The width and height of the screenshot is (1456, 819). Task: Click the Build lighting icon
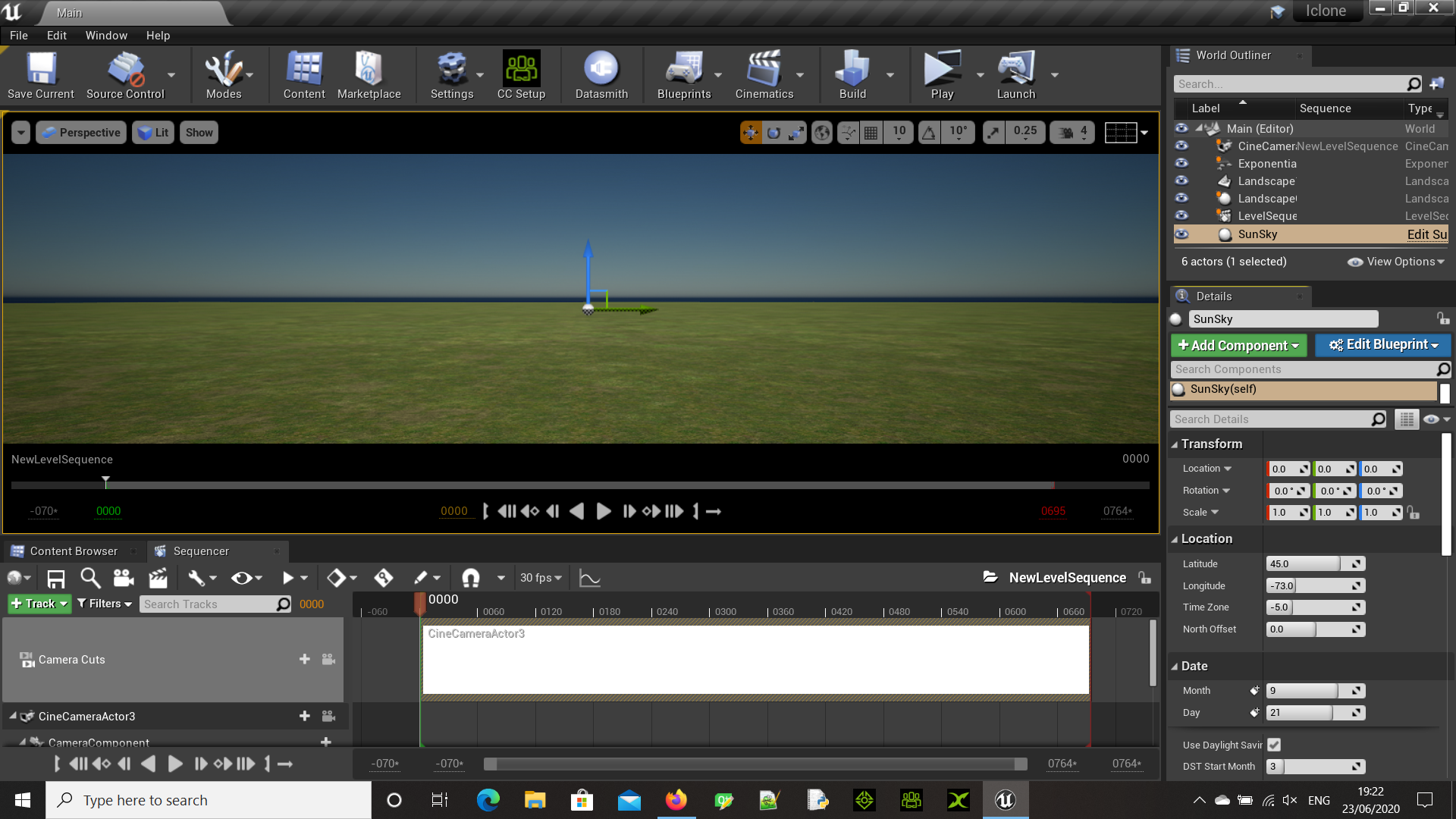coord(852,75)
